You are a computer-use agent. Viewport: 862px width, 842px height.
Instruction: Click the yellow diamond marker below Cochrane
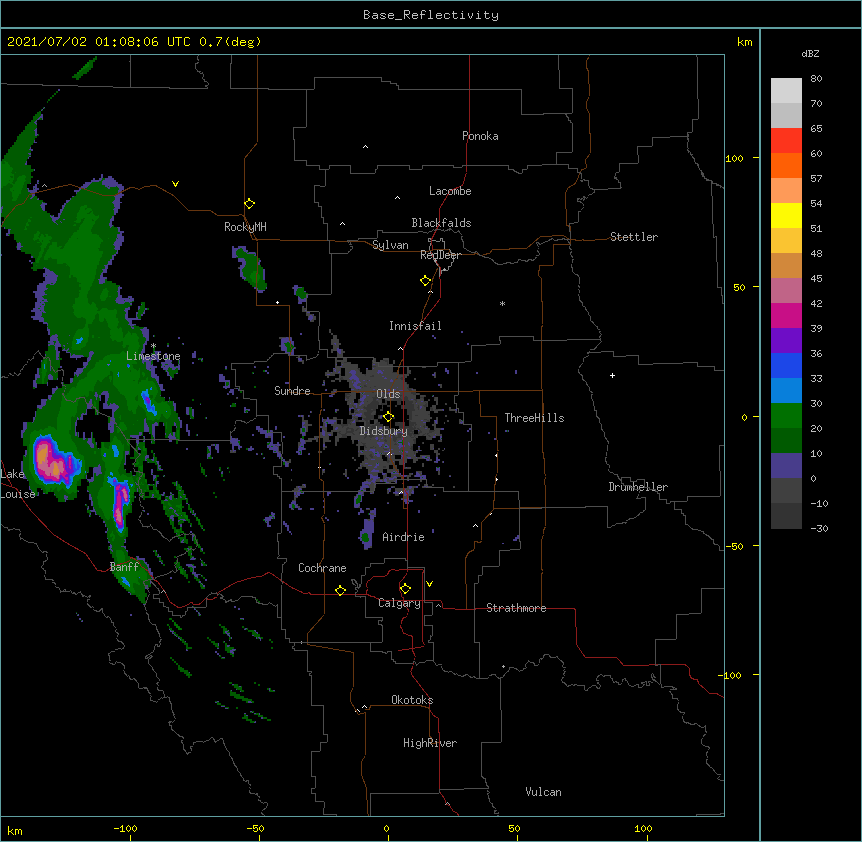click(x=340, y=590)
